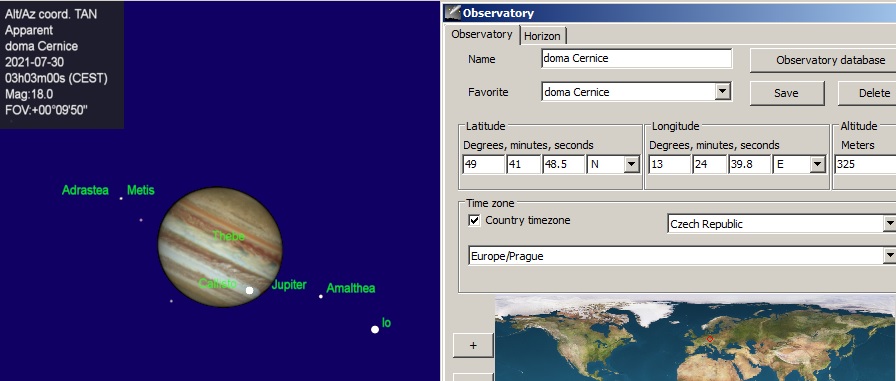Edit latitude seconds field showing 48.5

[x=563, y=165]
